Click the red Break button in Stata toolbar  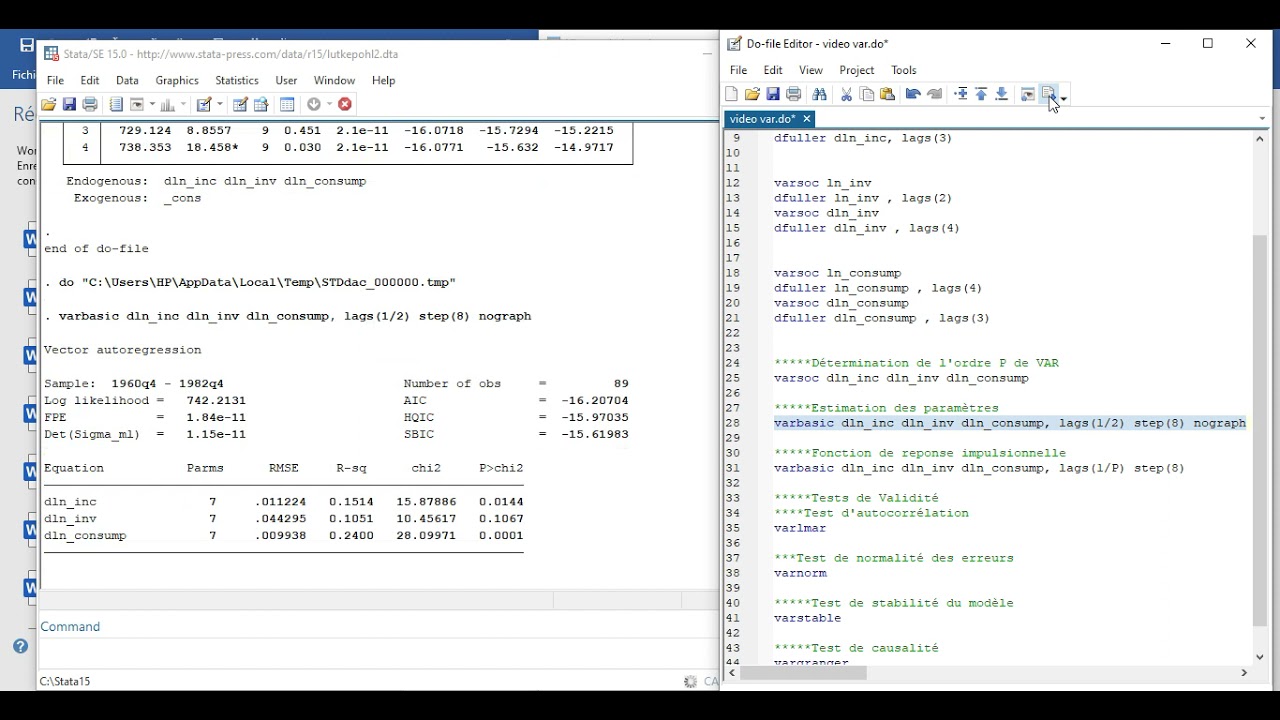click(x=345, y=104)
